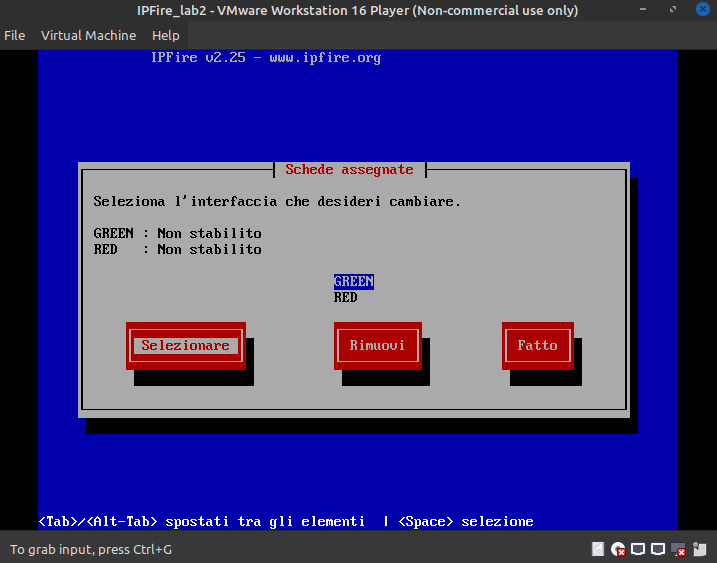717x563 pixels.
Task: Click the Rimuovi button
Action: (378, 345)
